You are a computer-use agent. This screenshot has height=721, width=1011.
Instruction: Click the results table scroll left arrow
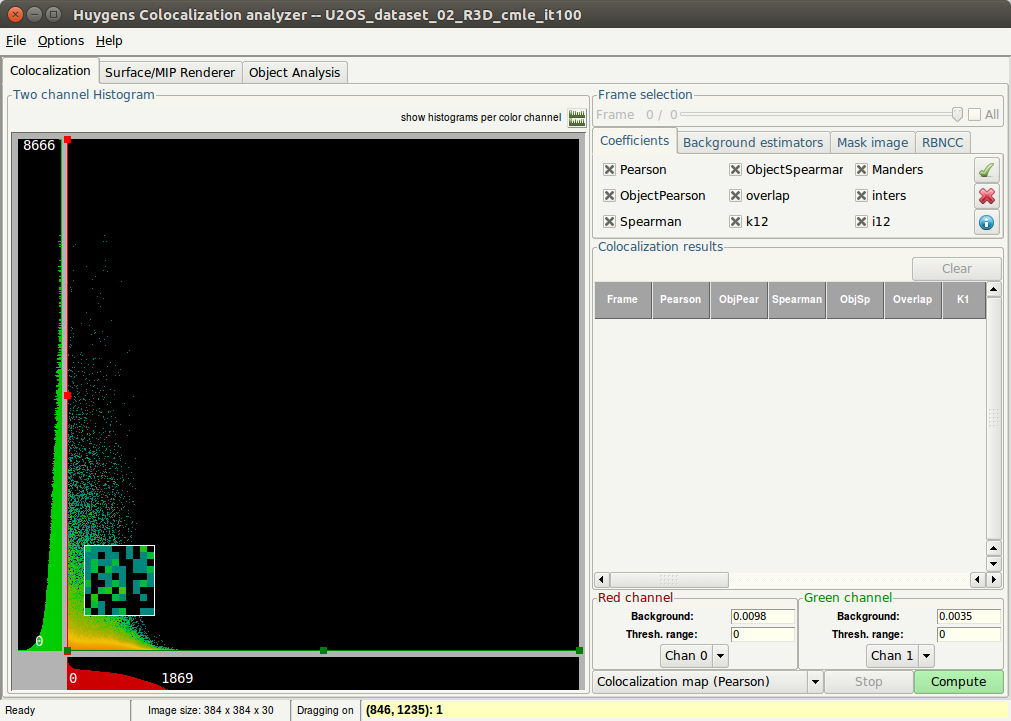(x=602, y=580)
